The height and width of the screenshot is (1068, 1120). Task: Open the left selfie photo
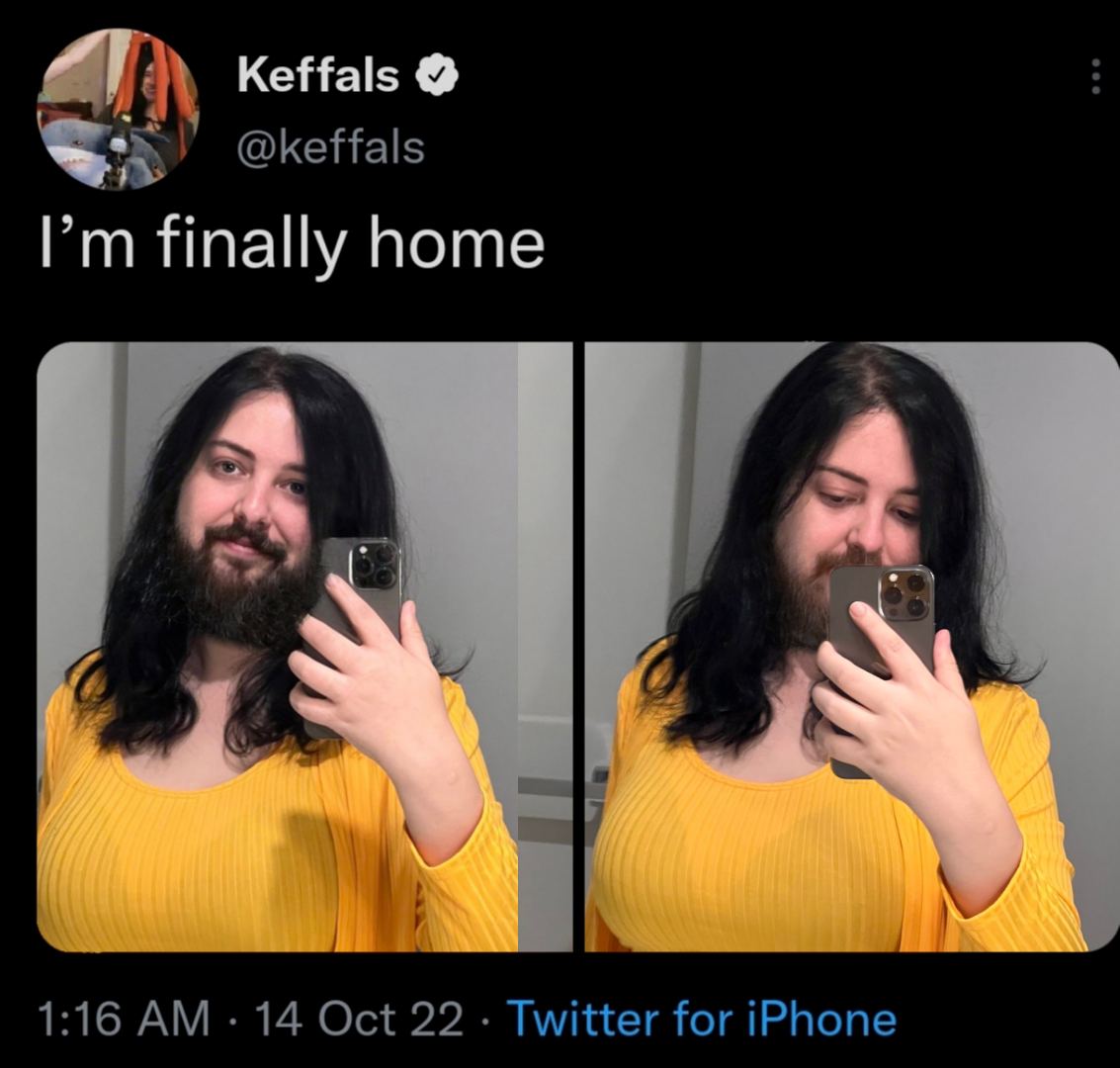304,647
